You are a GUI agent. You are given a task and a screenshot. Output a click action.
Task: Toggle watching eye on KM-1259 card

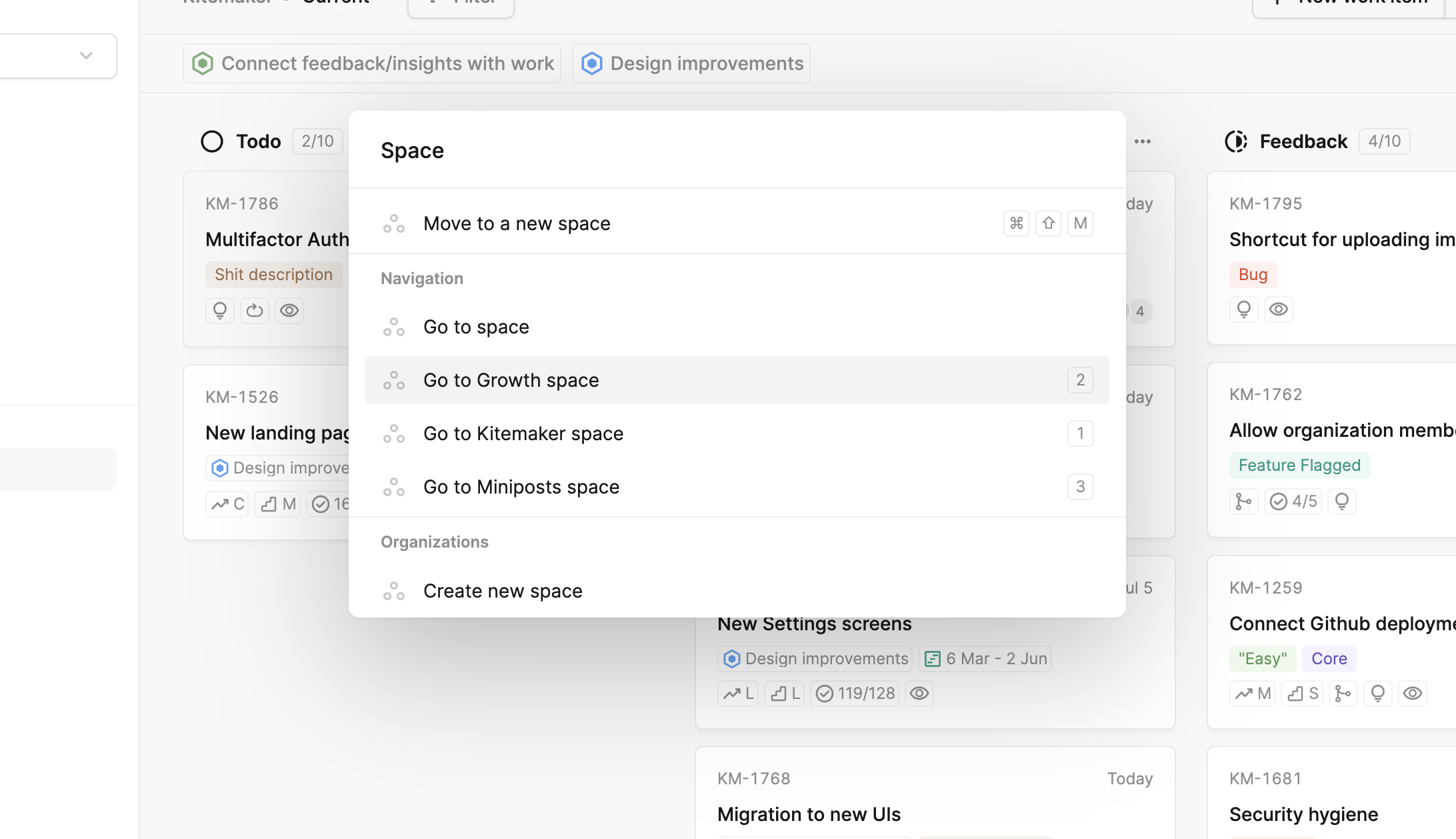coord(1413,694)
